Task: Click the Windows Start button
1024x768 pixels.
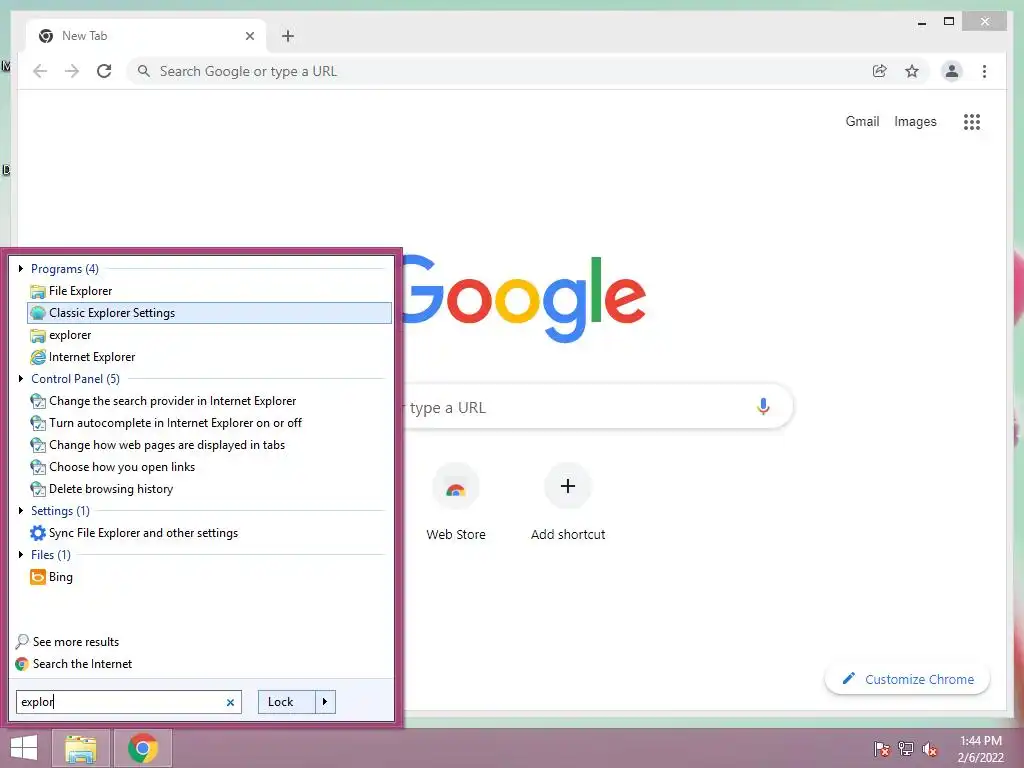Action: 24,748
